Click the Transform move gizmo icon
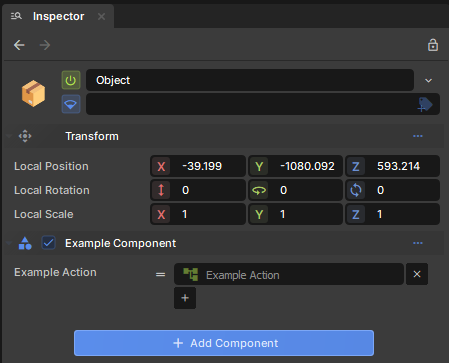Image resolution: width=449 pixels, height=363 pixels. [x=25, y=136]
